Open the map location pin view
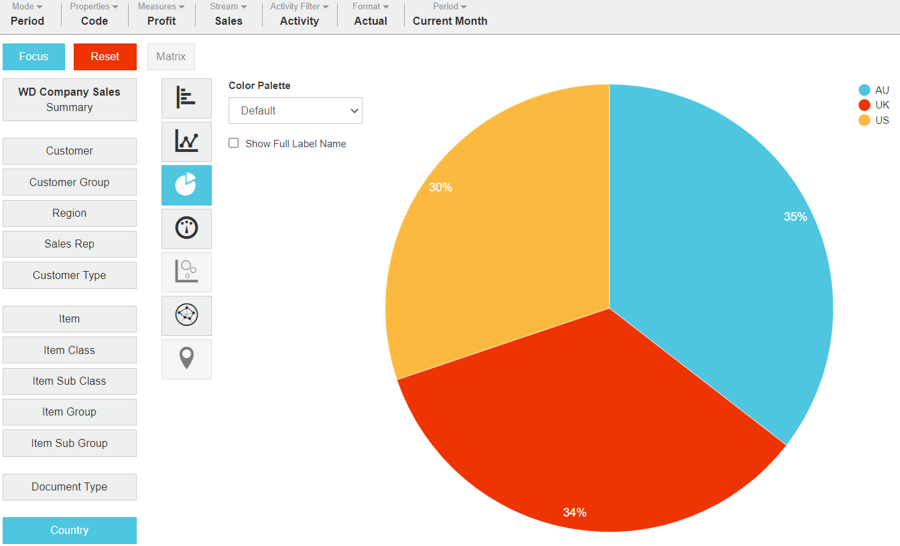The image size is (900, 546). [x=186, y=358]
